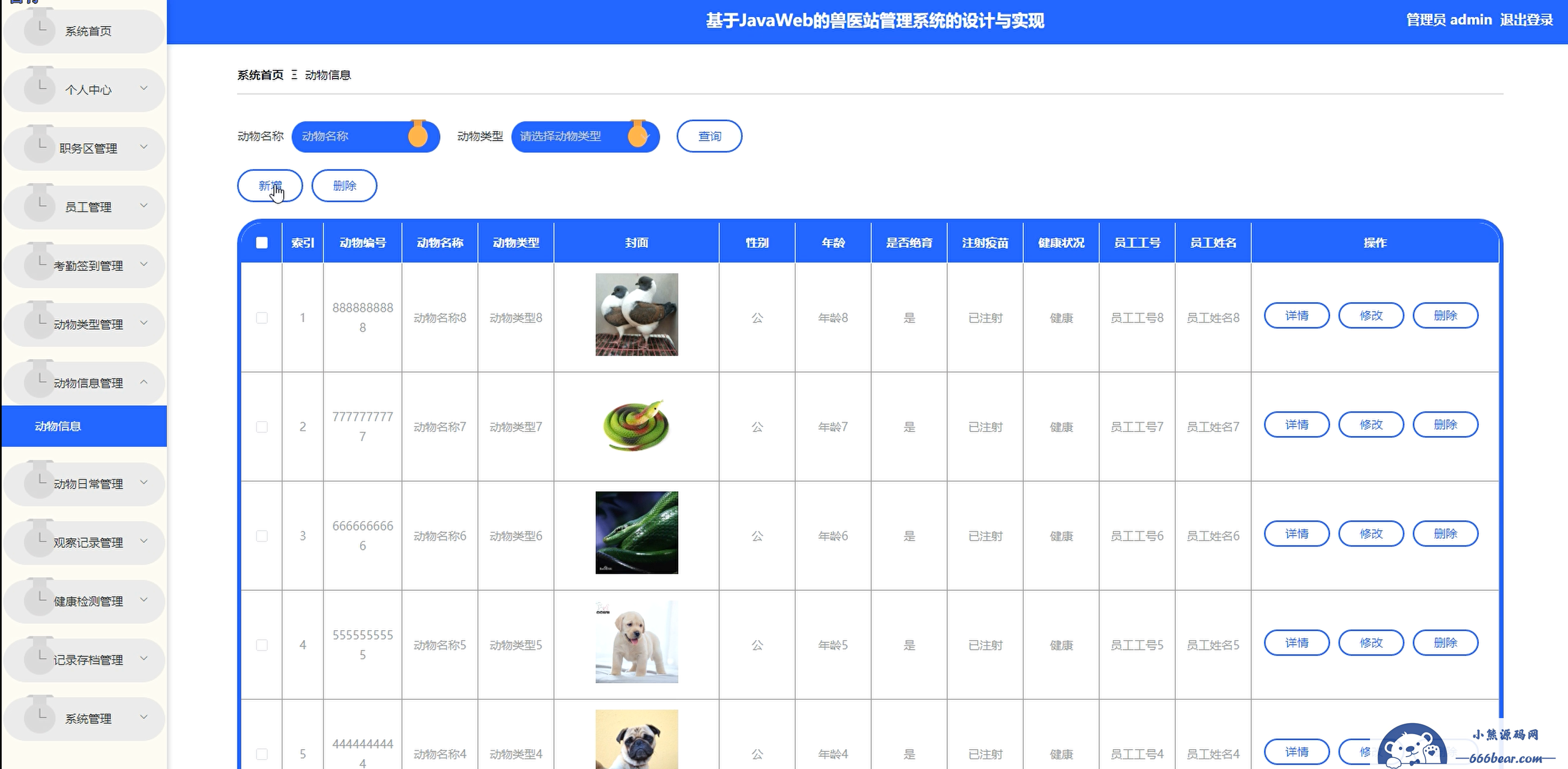
Task: Click 管理员 admin in the header
Action: pyautogui.click(x=1449, y=20)
